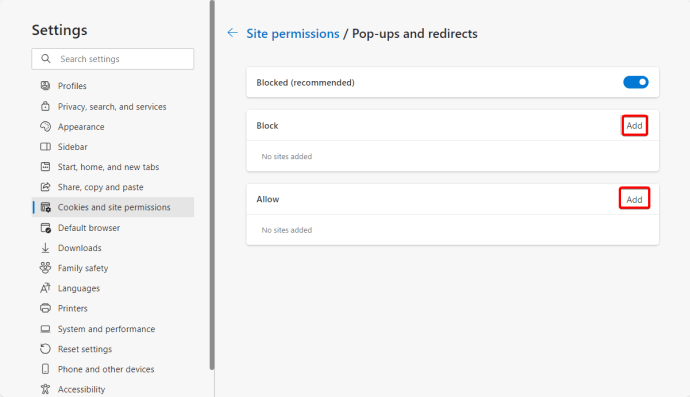Screen dimensions: 690x397
Task: Click the Appearance palette icon
Action: [45, 127]
